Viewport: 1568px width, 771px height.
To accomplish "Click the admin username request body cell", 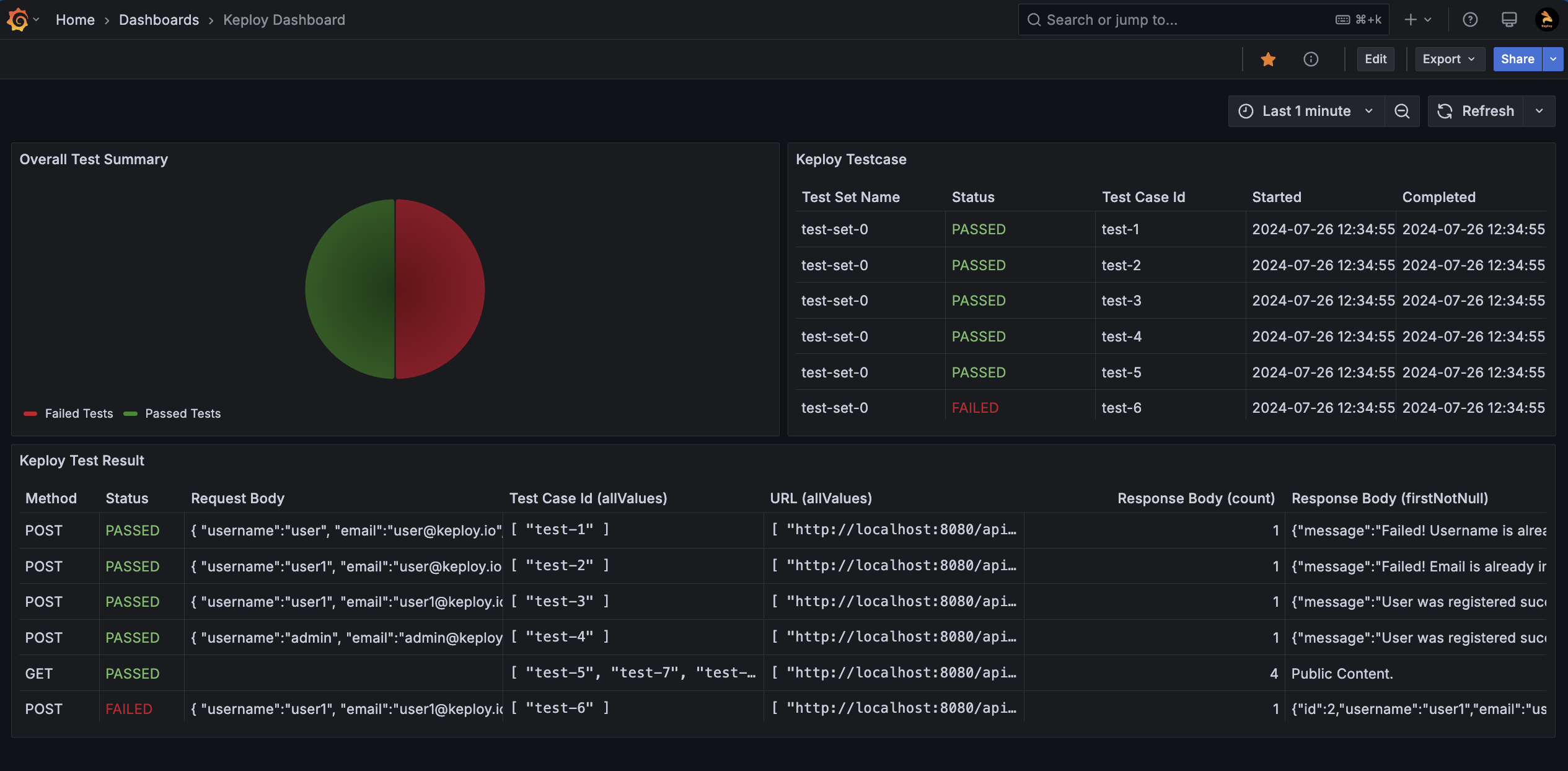I will [343, 638].
